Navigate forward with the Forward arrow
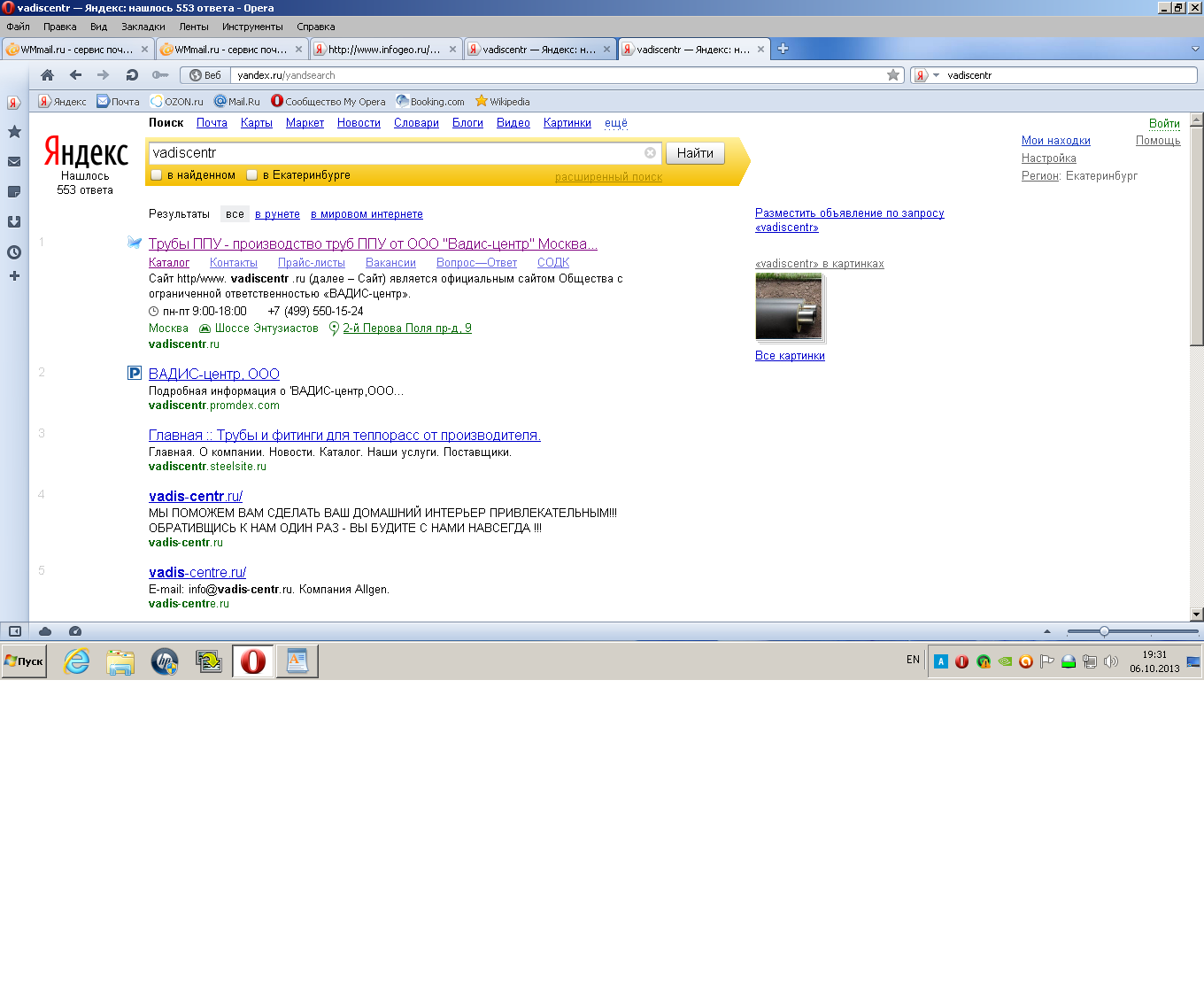This screenshot has width=1204, height=997. point(103,75)
